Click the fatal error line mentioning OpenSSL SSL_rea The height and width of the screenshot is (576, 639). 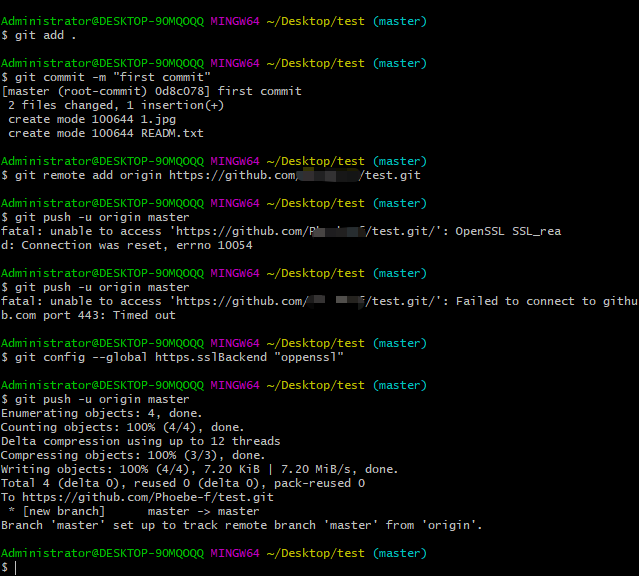(281, 231)
